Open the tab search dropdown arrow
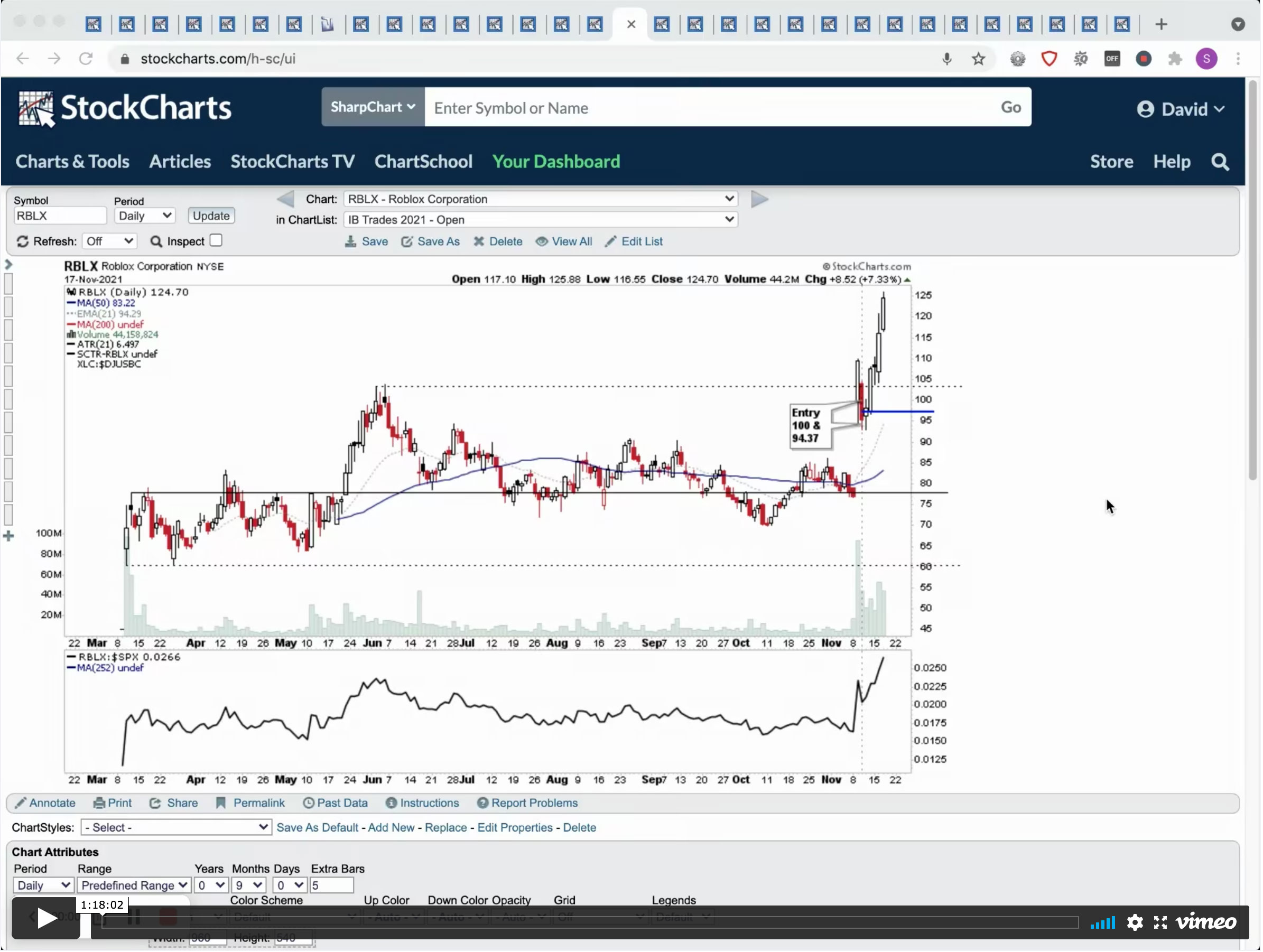Screen dimensions: 1263x952 coord(1238,24)
